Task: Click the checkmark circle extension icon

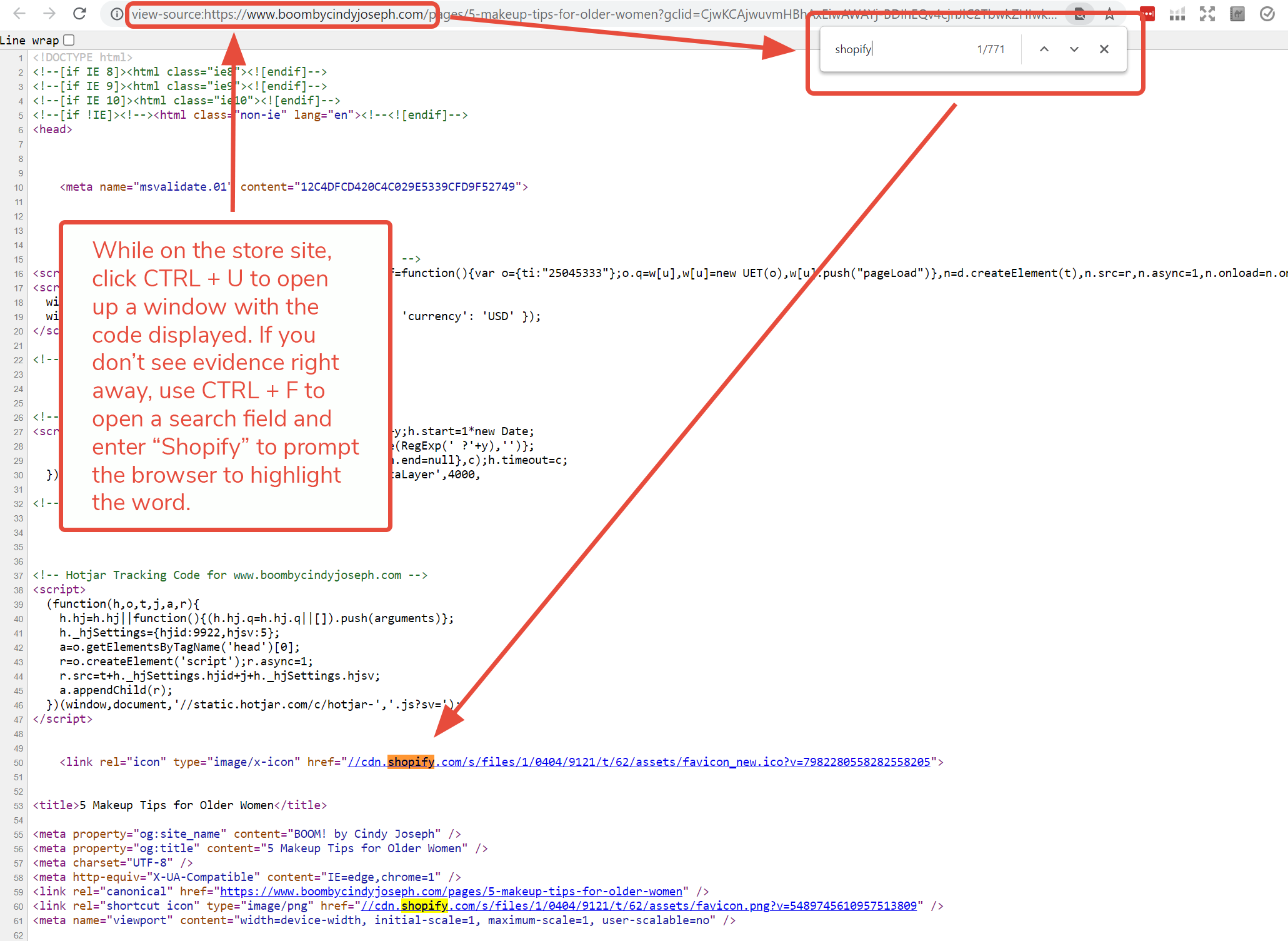Action: point(1267,14)
